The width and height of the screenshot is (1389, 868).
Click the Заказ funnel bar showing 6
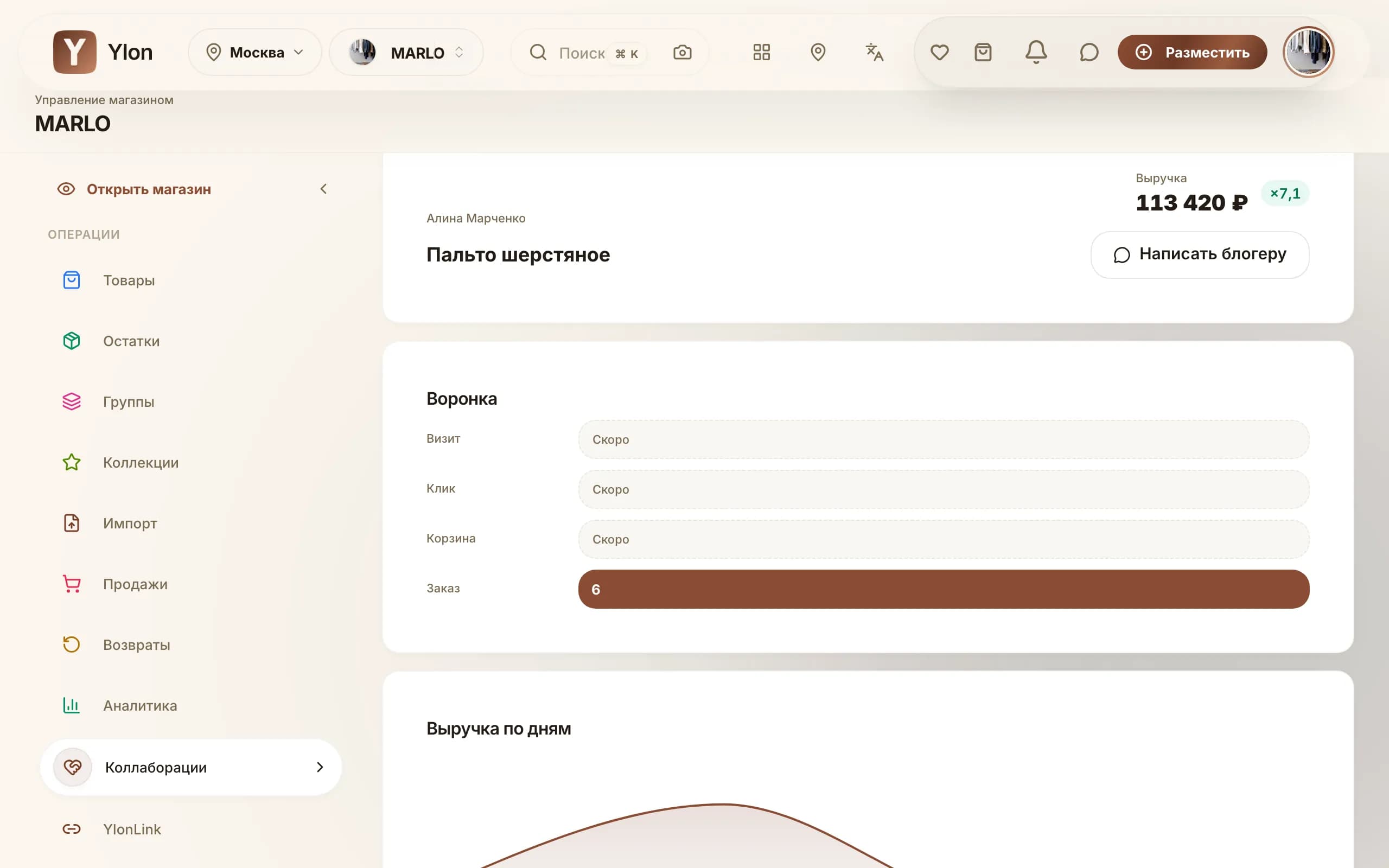coord(944,589)
